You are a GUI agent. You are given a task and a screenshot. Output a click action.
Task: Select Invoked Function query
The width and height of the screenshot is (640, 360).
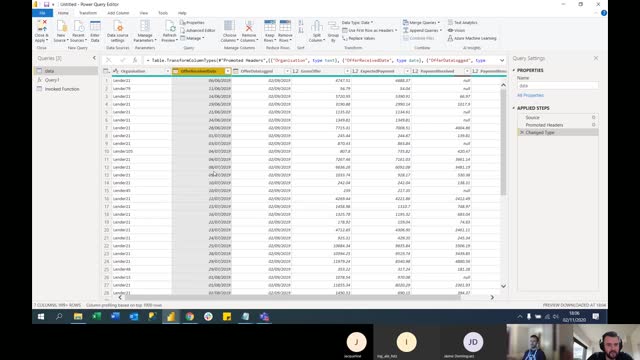[x=66, y=89]
